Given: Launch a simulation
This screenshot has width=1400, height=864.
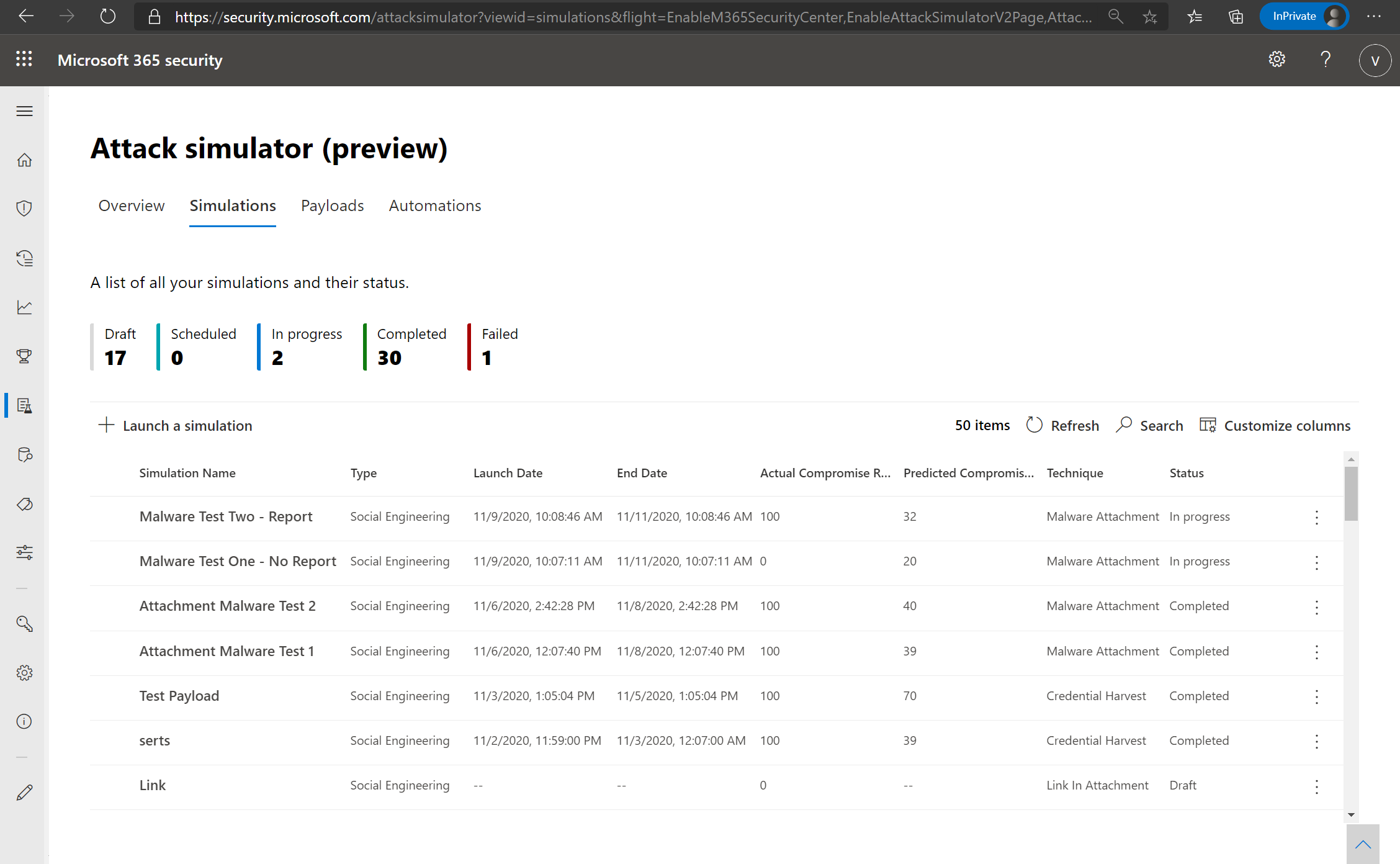Looking at the screenshot, I should click(176, 425).
